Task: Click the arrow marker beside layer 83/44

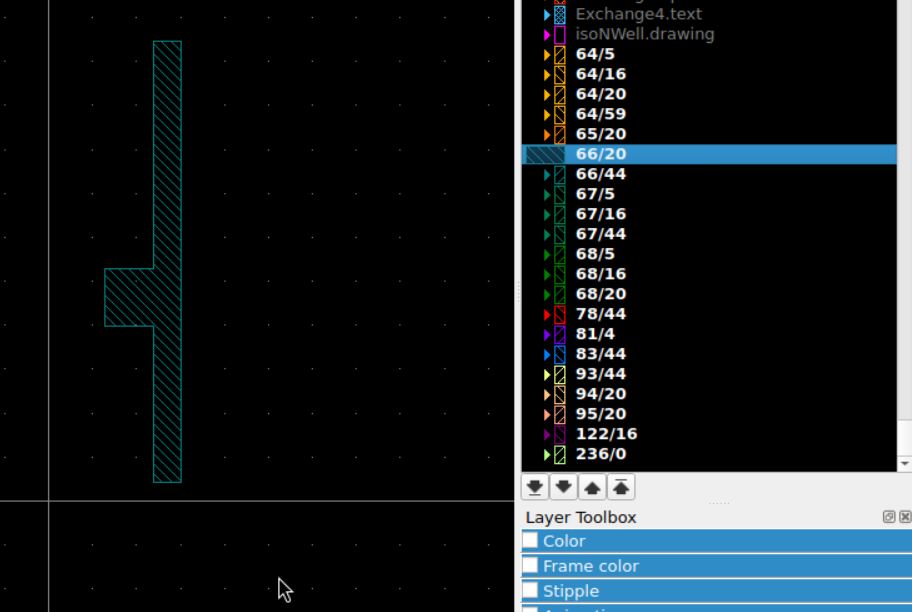Action: click(547, 354)
